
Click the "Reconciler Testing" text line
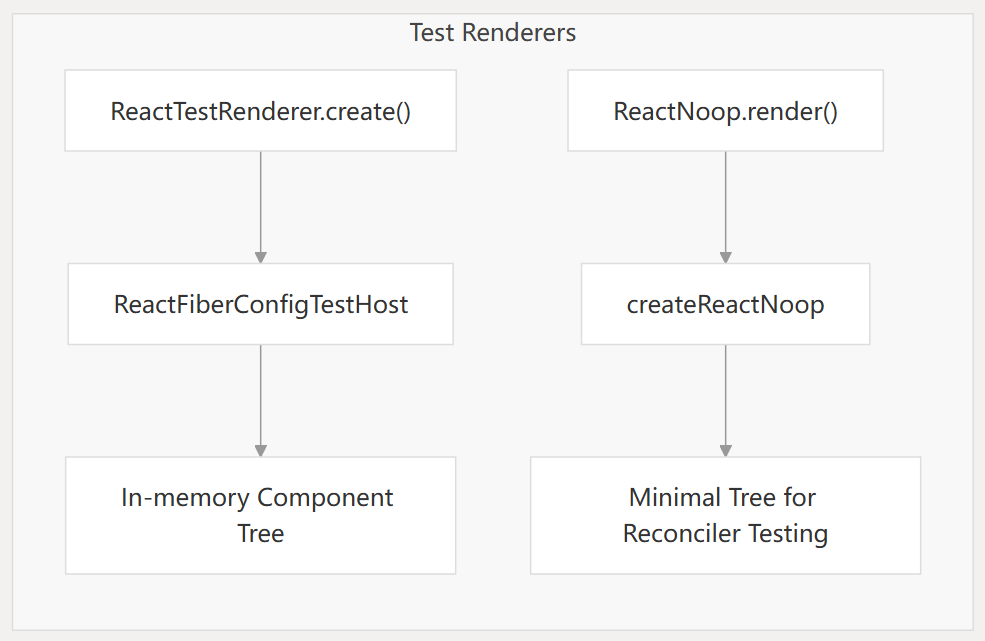[x=725, y=534]
